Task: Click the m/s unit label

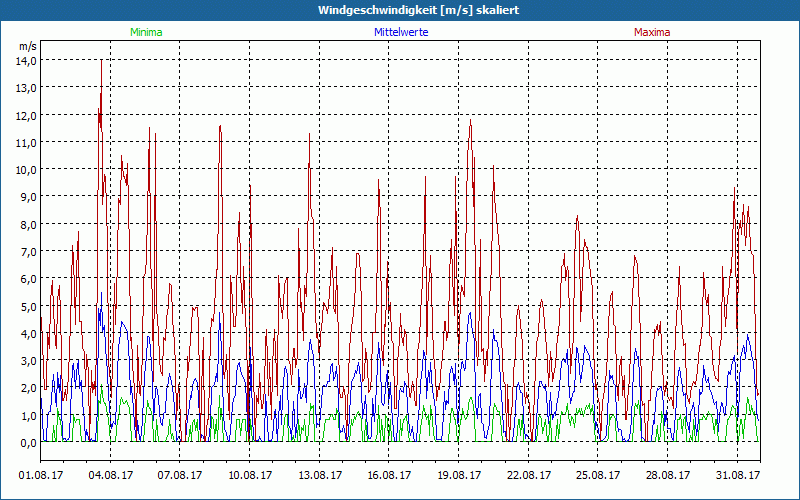Action: pos(28,46)
